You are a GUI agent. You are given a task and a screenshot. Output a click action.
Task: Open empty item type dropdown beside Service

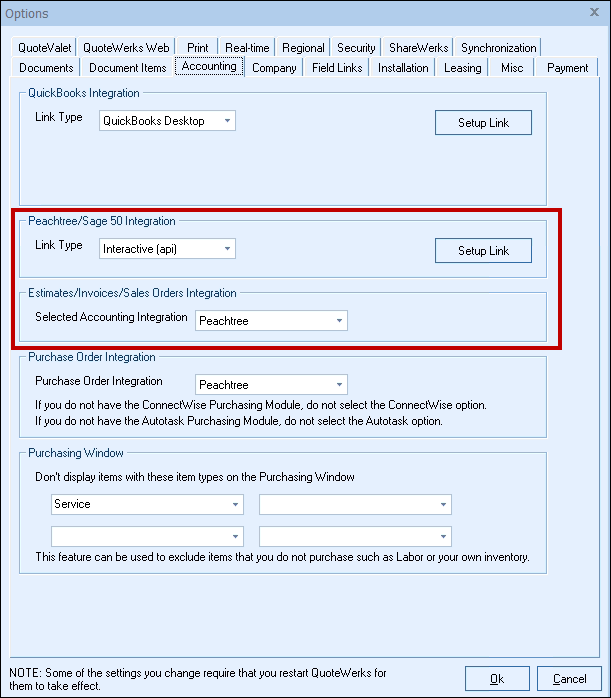coord(355,504)
